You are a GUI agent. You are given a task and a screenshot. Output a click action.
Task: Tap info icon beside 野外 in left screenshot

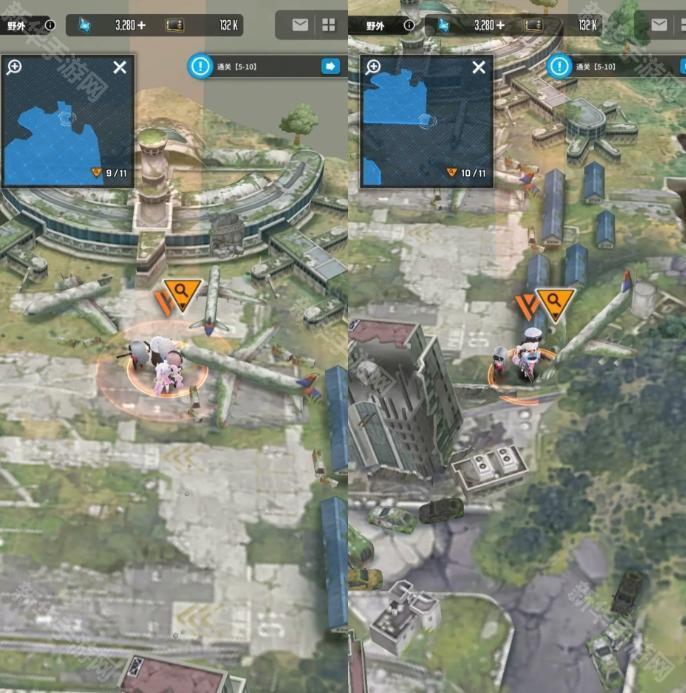pos(50,25)
